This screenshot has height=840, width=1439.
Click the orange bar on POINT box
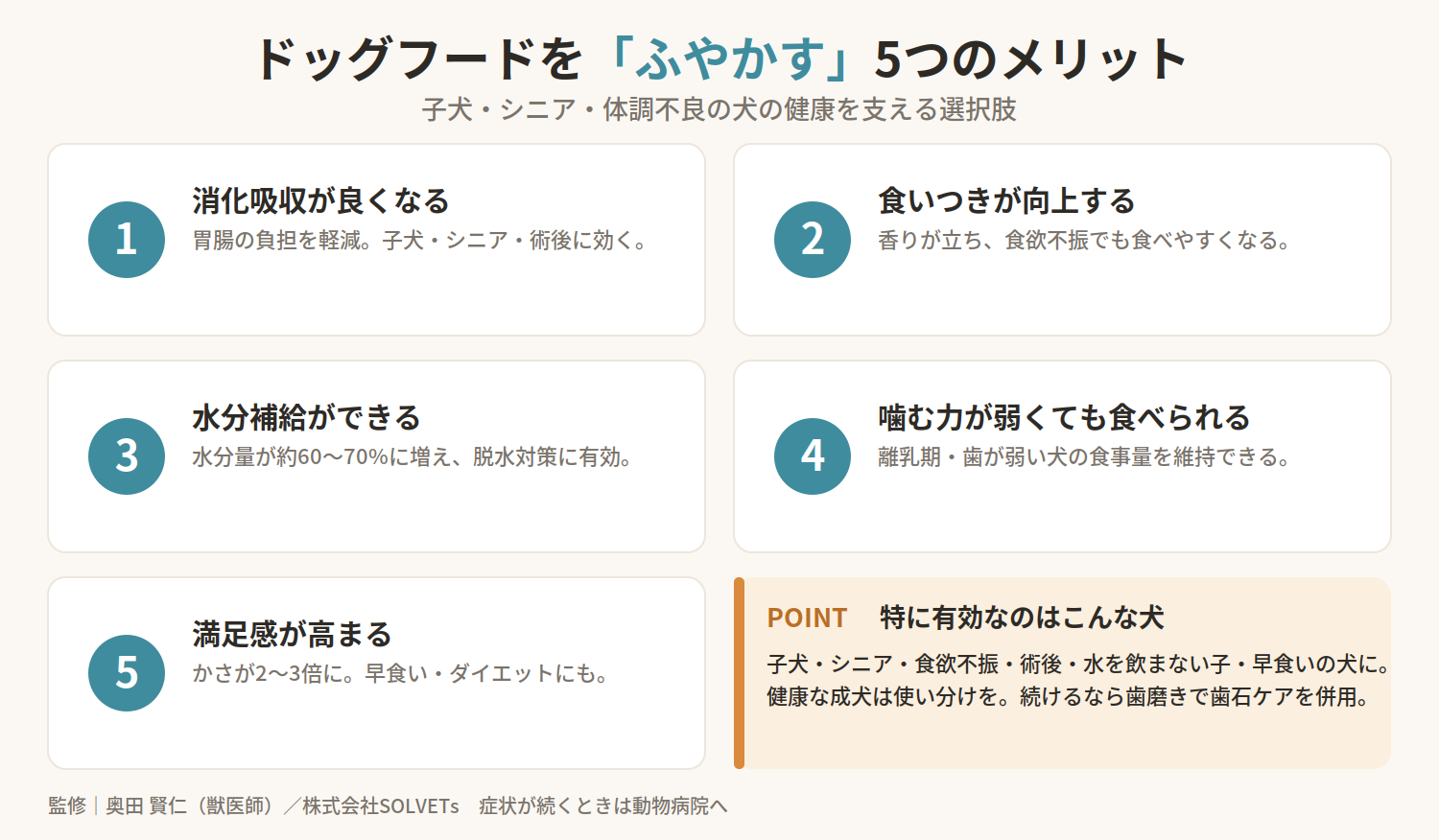tap(739, 673)
